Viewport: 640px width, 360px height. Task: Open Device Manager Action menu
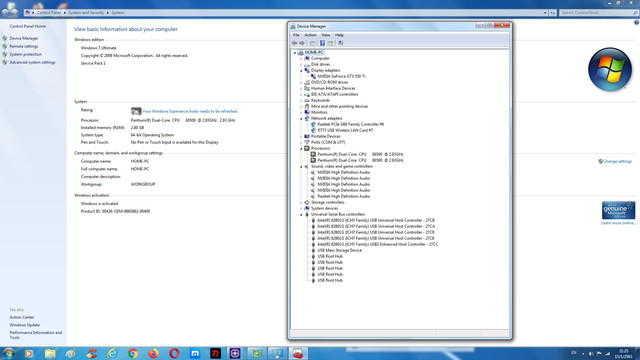tap(310, 35)
